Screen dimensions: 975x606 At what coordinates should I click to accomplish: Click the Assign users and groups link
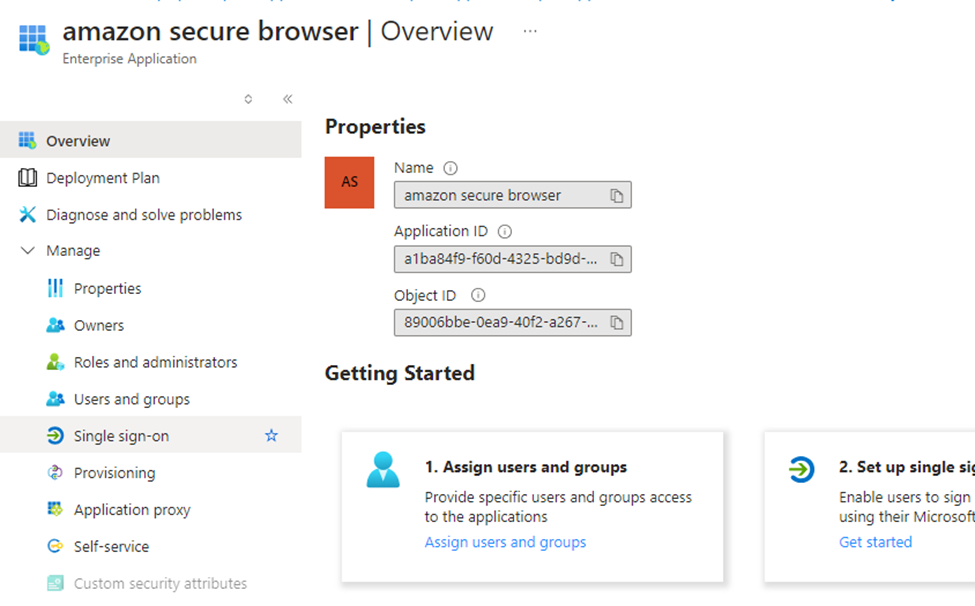(x=506, y=542)
